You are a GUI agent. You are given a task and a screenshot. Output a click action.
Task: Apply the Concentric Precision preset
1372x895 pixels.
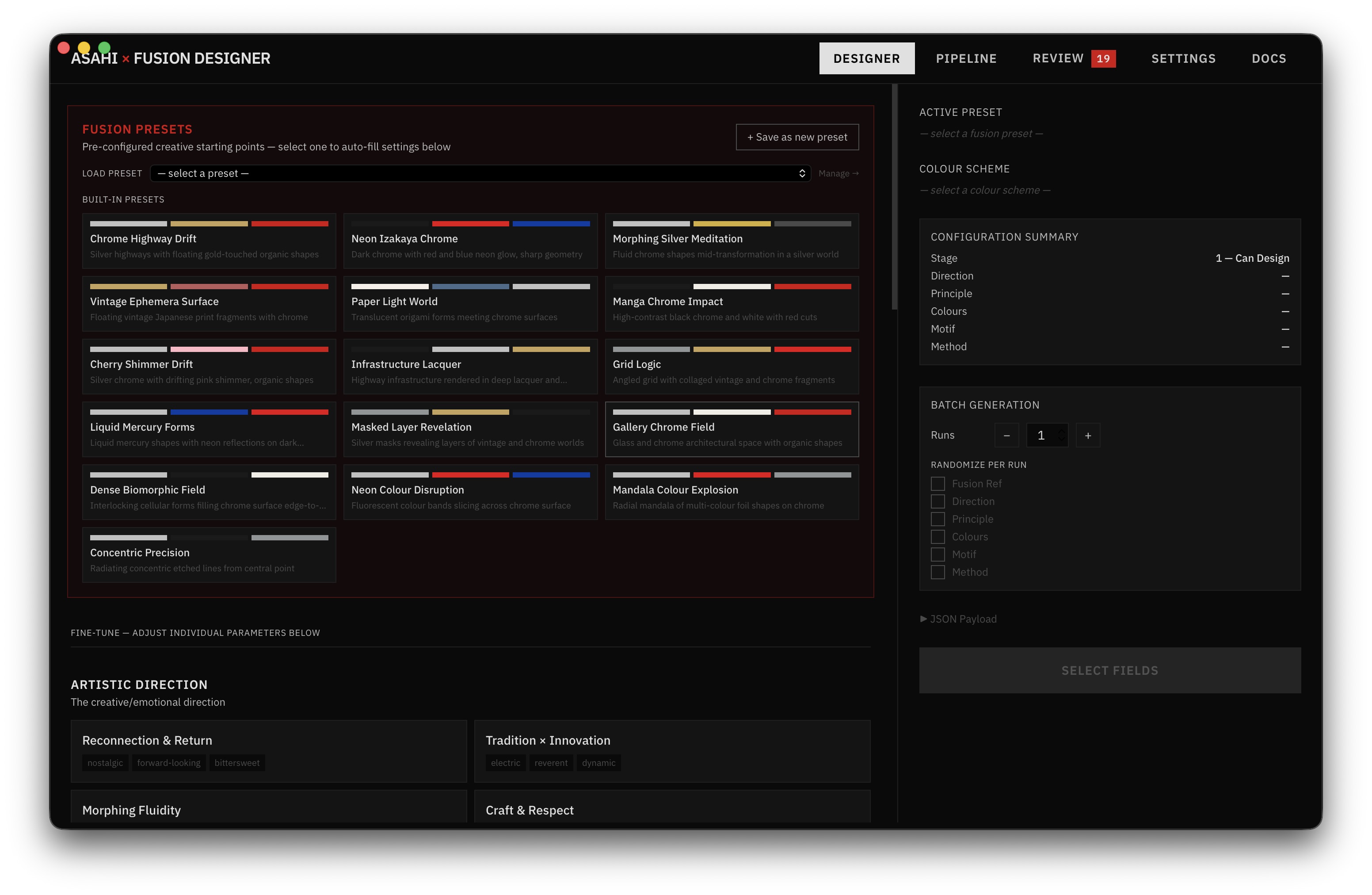coord(209,555)
